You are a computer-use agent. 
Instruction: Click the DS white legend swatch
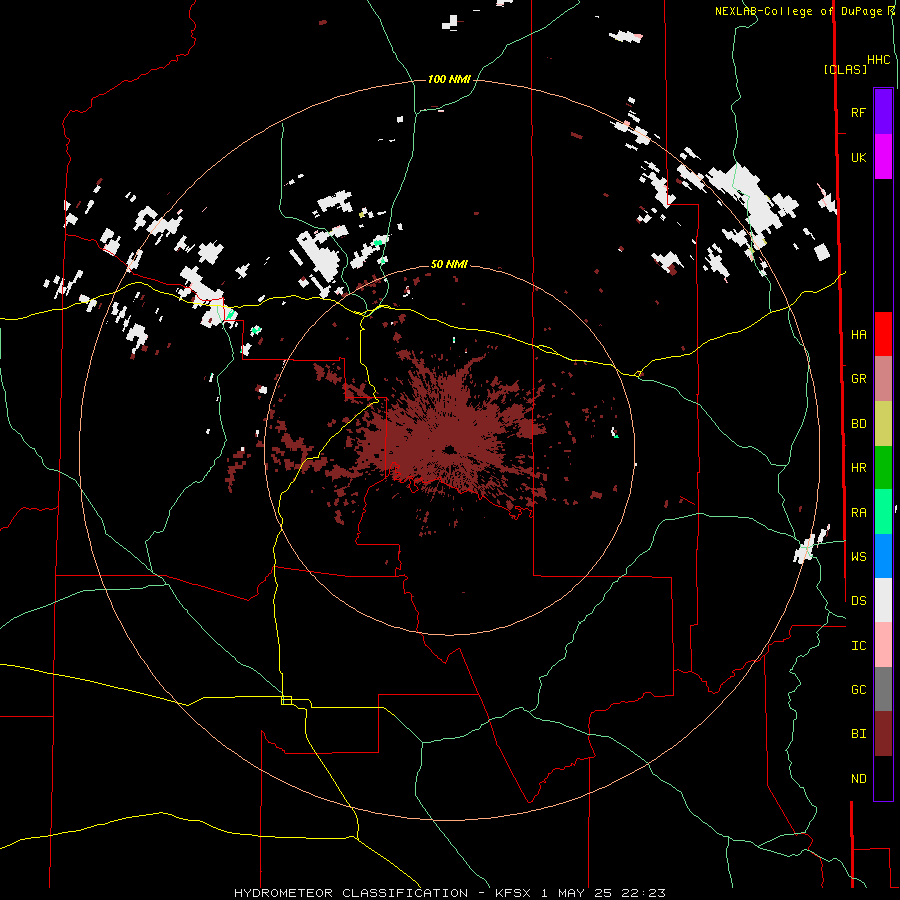pyautogui.click(x=883, y=600)
